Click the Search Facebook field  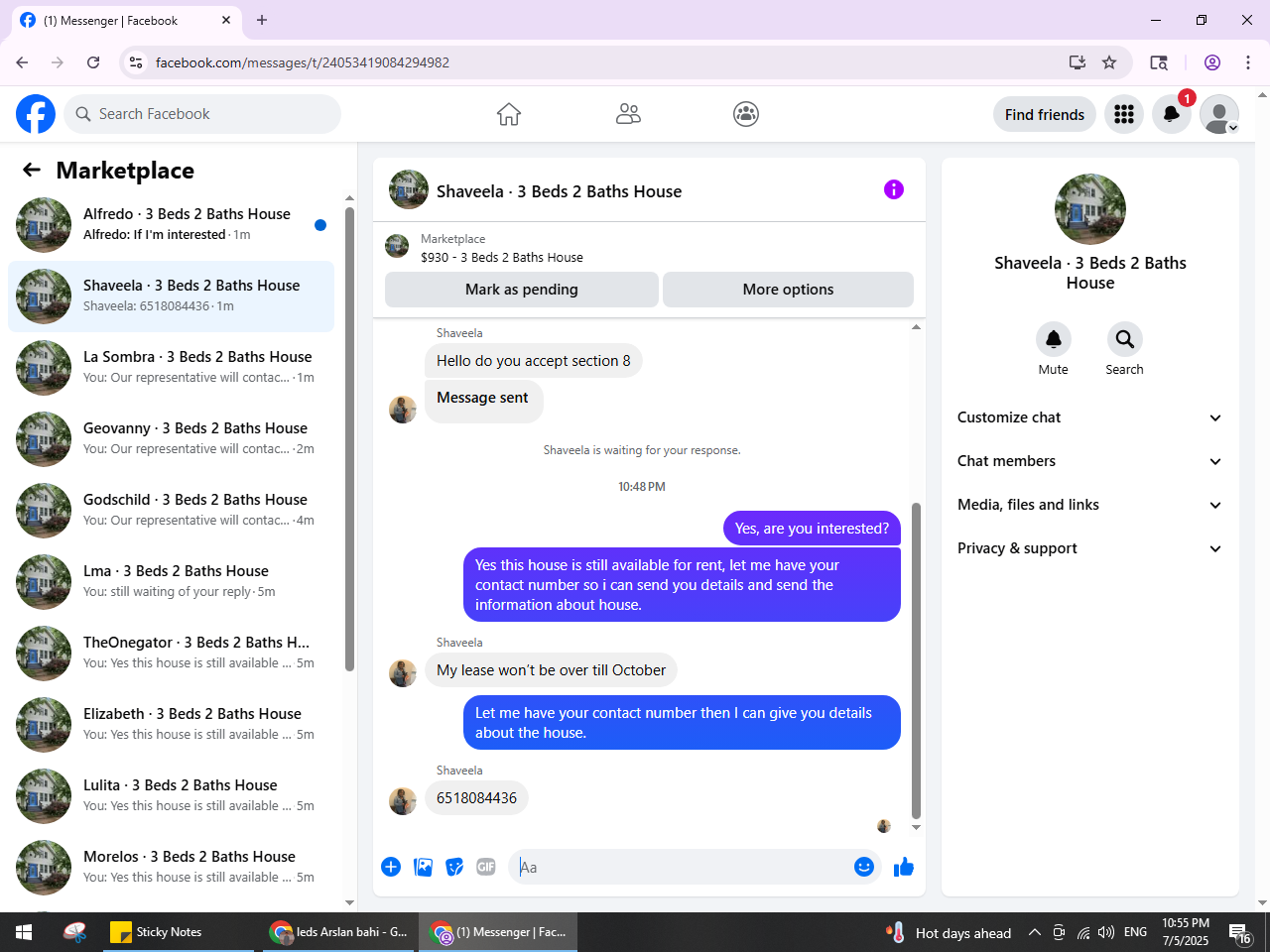(x=202, y=114)
